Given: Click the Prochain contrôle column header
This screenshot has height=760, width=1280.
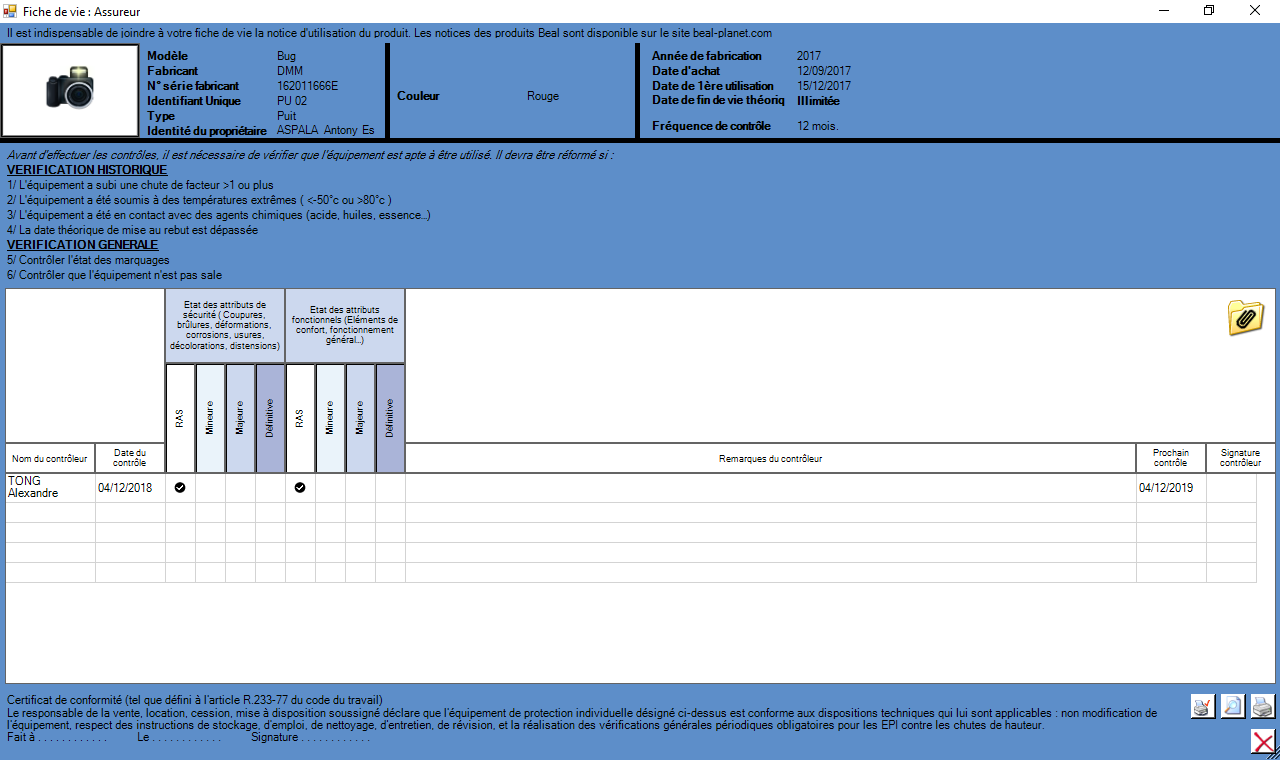Looking at the screenshot, I should (1170, 458).
